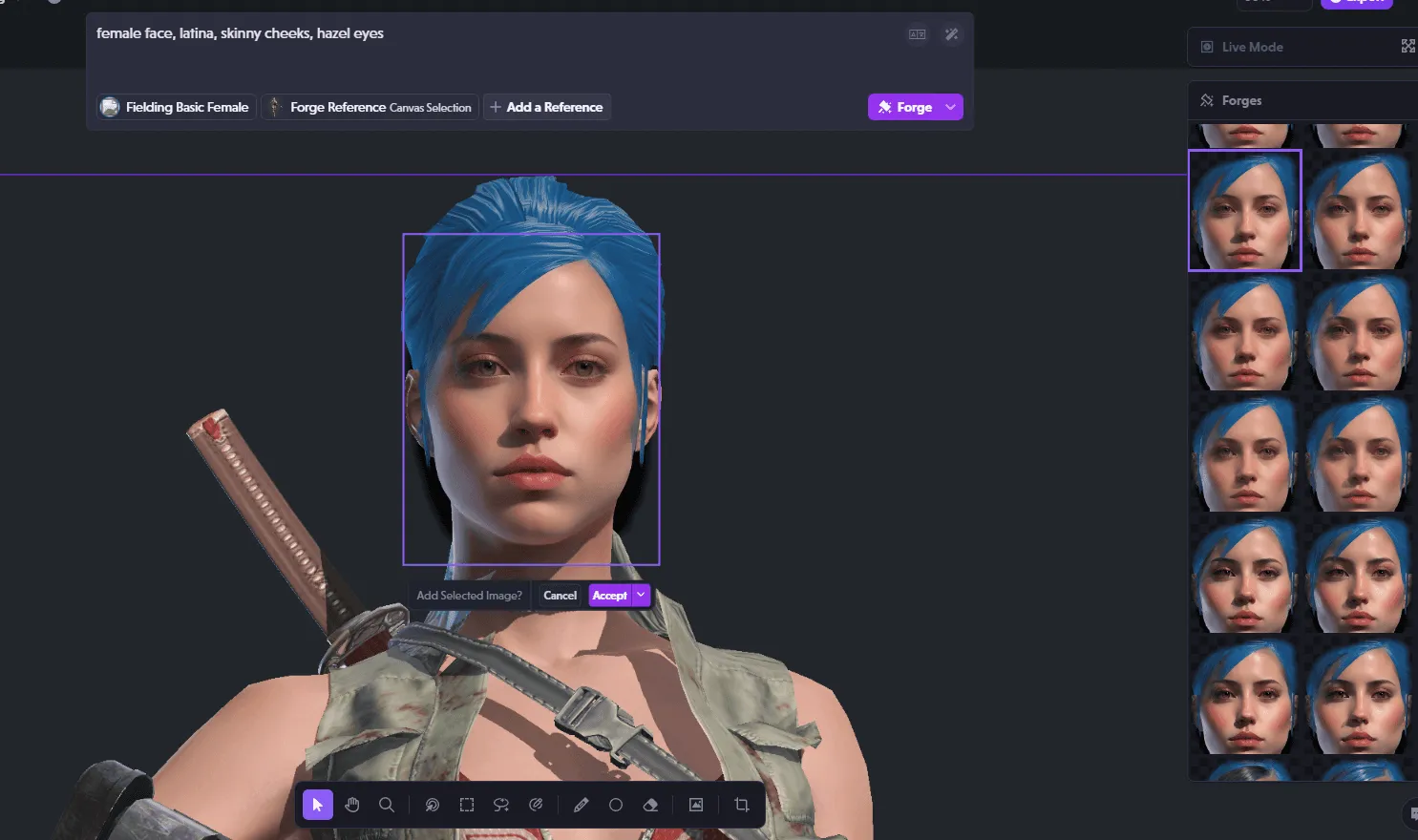This screenshot has width=1418, height=840.
Task: Click the Crop tool icon
Action: click(742, 805)
